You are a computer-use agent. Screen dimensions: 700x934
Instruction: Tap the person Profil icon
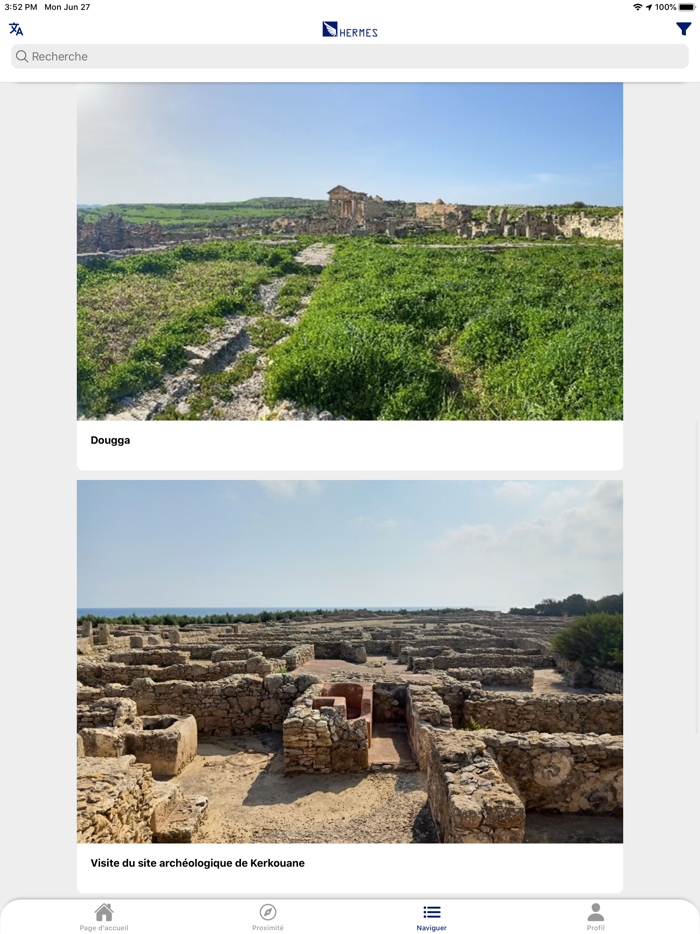click(595, 912)
